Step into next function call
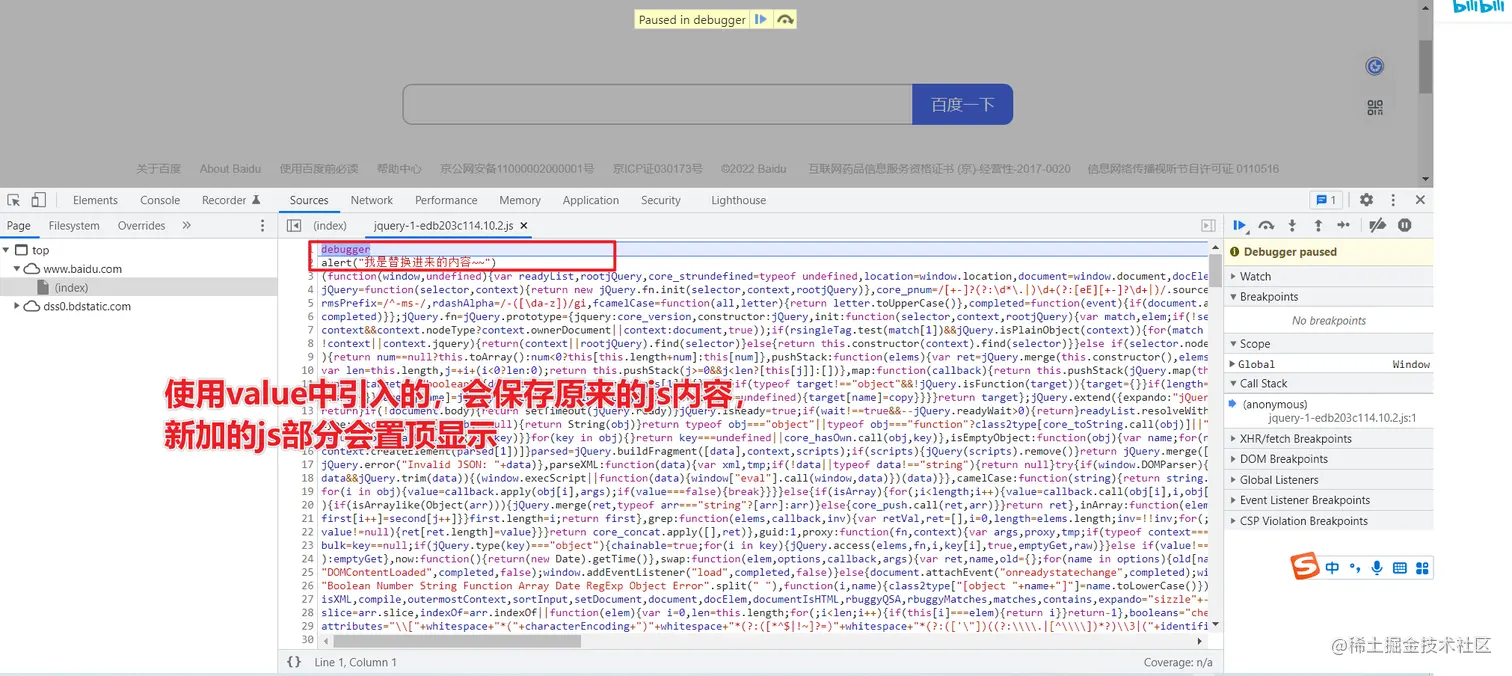The image size is (1512, 676). (x=1292, y=226)
